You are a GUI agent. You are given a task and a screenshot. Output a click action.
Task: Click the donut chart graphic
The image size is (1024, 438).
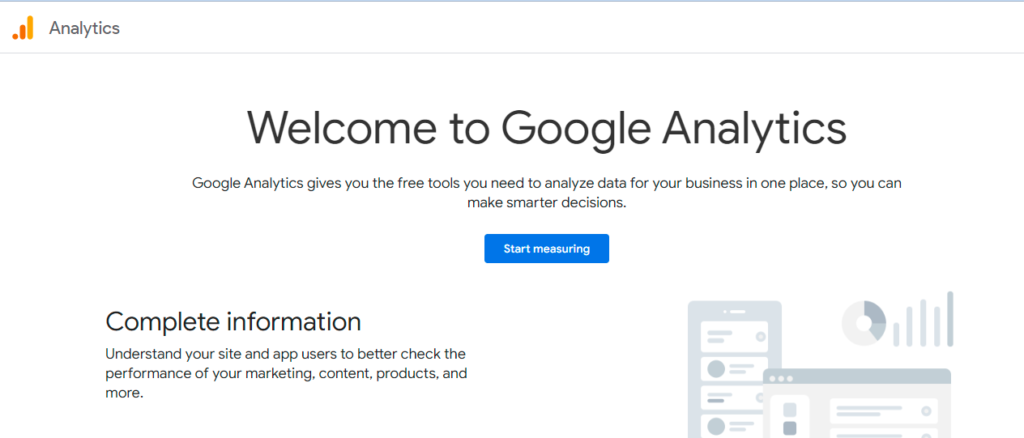[x=864, y=323]
